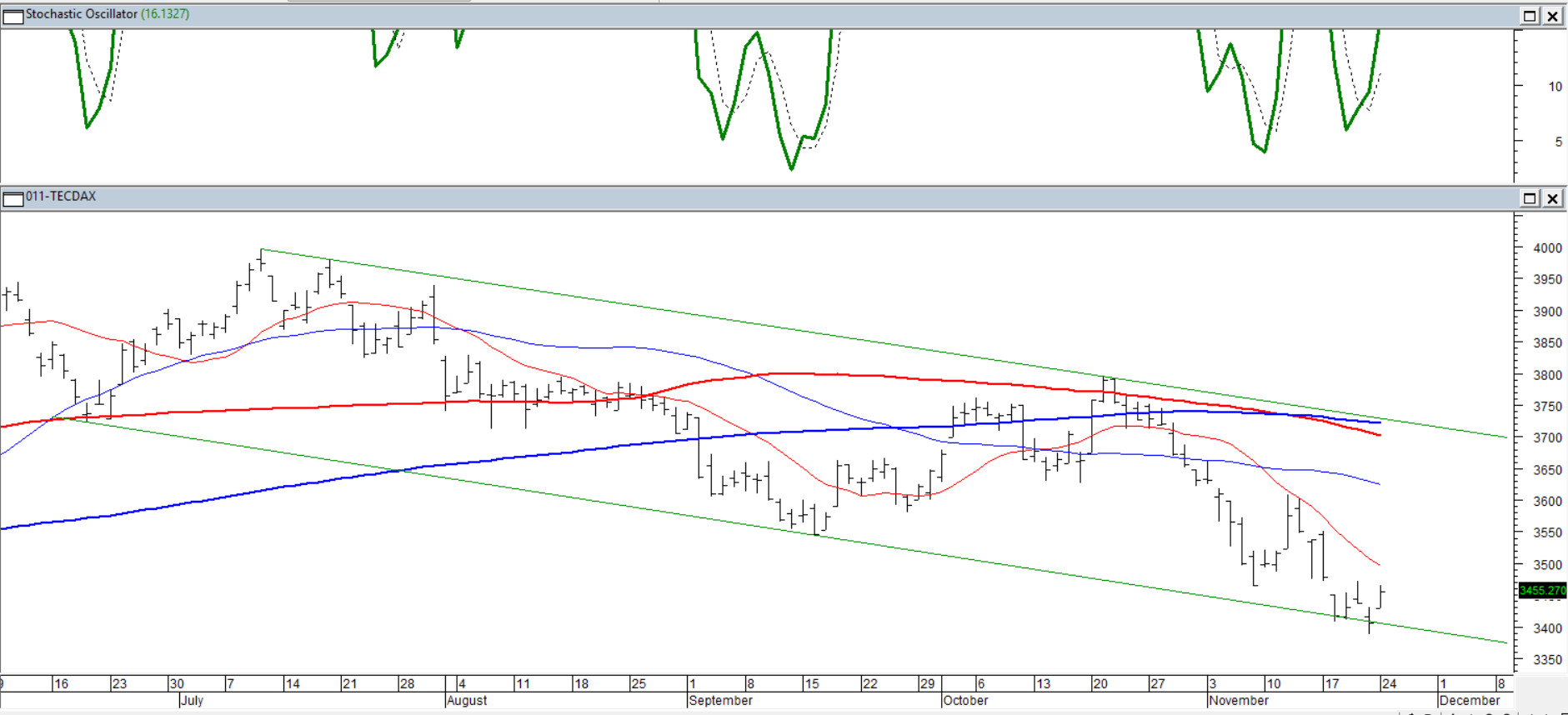Maximize the Stochastic Oscillator panel
This screenshot has width=1568, height=715.
tap(1530, 16)
